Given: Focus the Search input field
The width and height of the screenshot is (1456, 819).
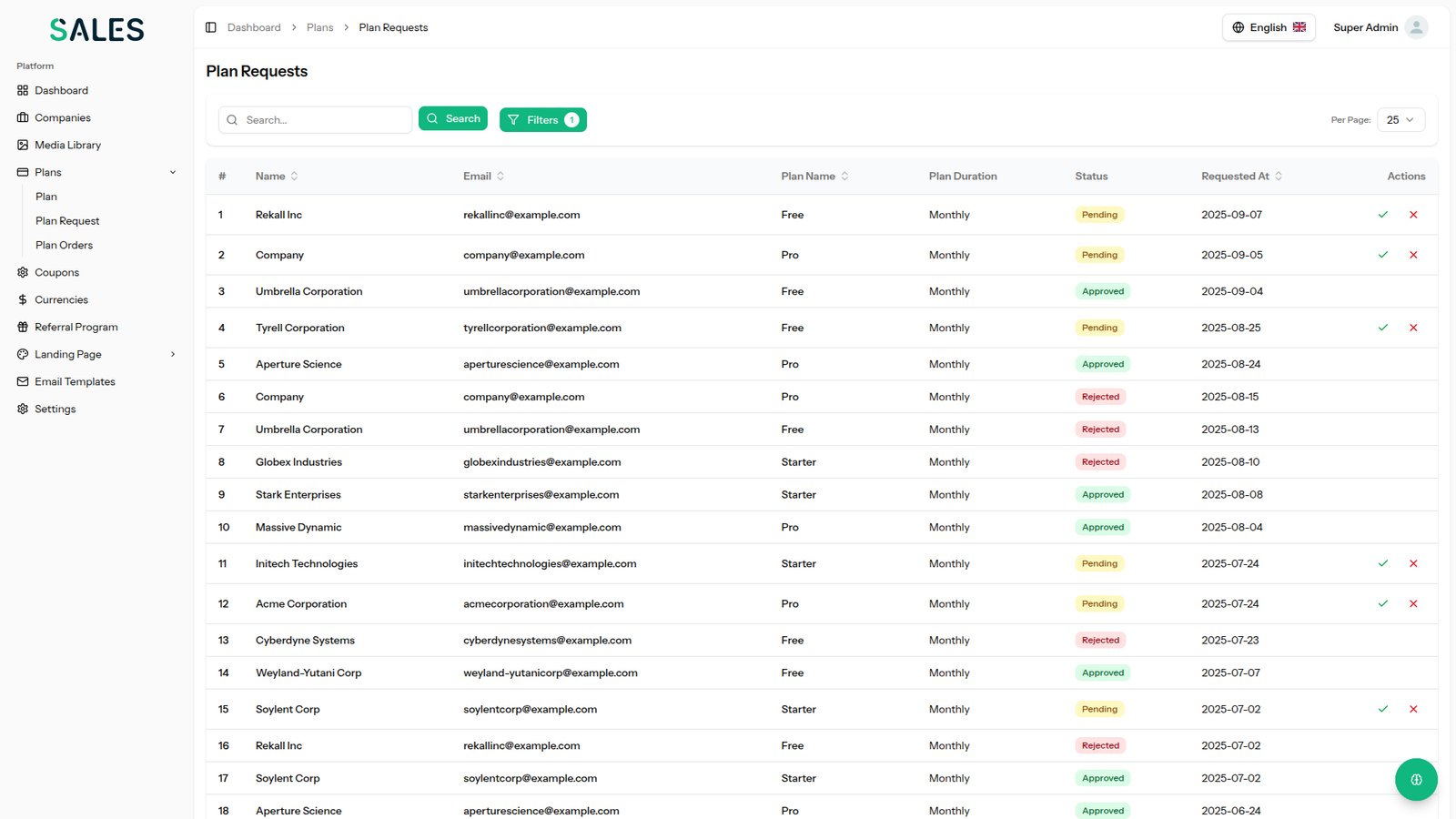Looking at the screenshot, I should point(323,120).
